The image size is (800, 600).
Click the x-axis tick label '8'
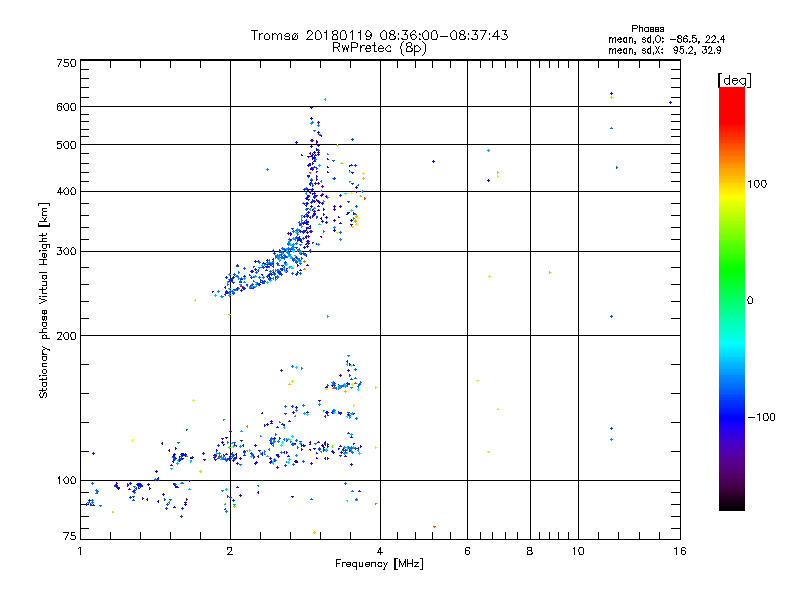tap(530, 551)
